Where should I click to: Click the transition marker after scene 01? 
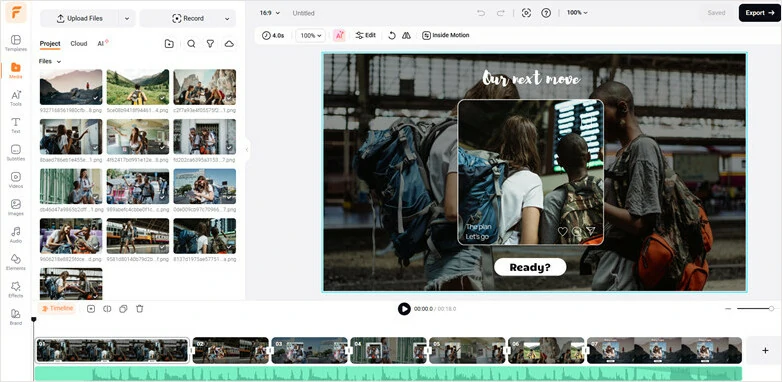click(191, 351)
